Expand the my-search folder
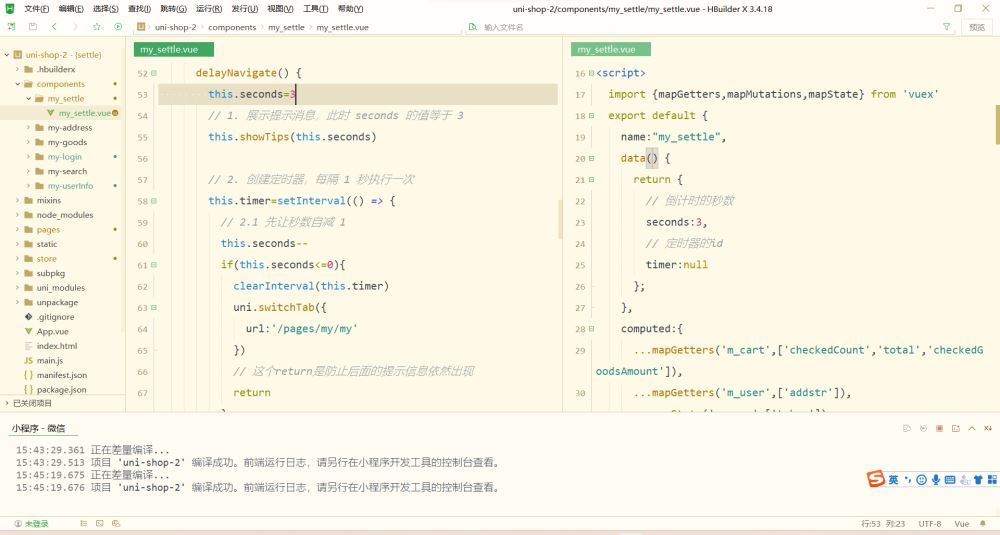 coord(28,172)
